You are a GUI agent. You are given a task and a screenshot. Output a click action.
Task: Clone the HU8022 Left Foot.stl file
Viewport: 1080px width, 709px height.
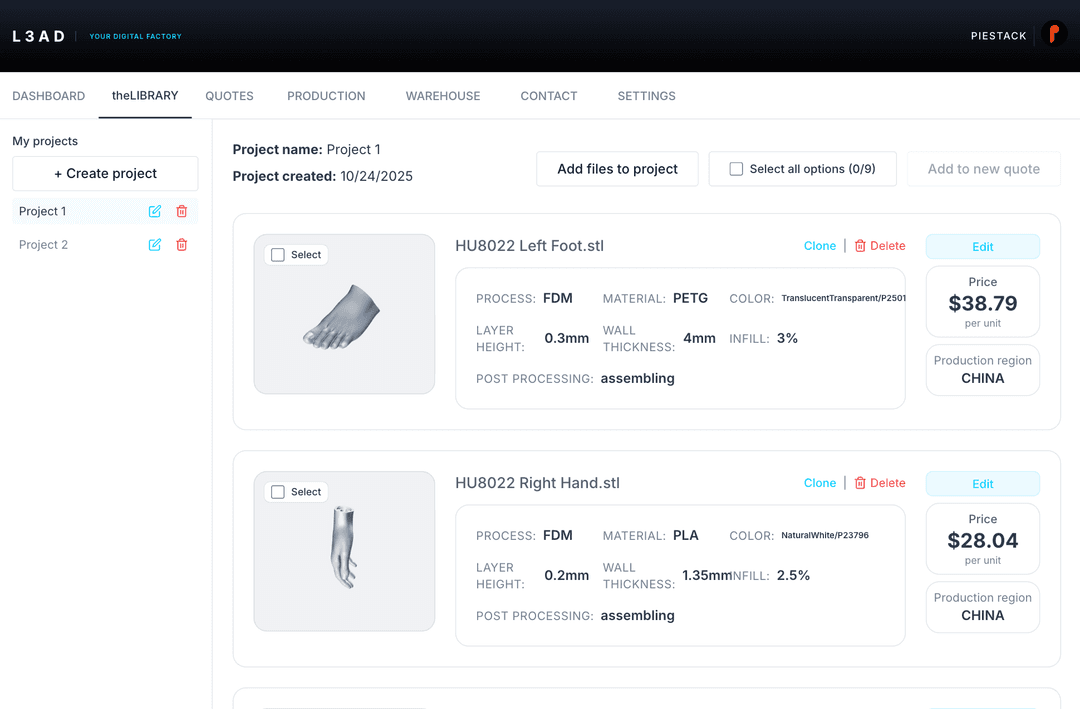tap(819, 246)
